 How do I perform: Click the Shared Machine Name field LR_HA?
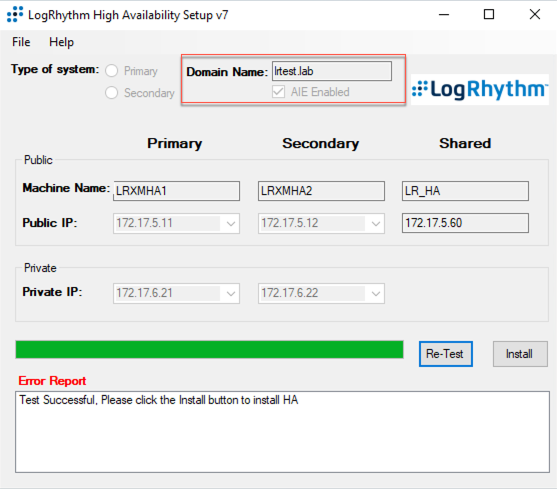click(465, 191)
